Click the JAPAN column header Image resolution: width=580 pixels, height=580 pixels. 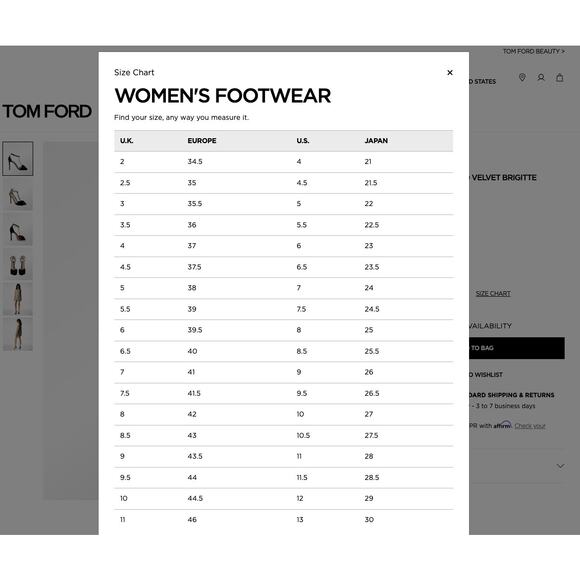click(376, 141)
